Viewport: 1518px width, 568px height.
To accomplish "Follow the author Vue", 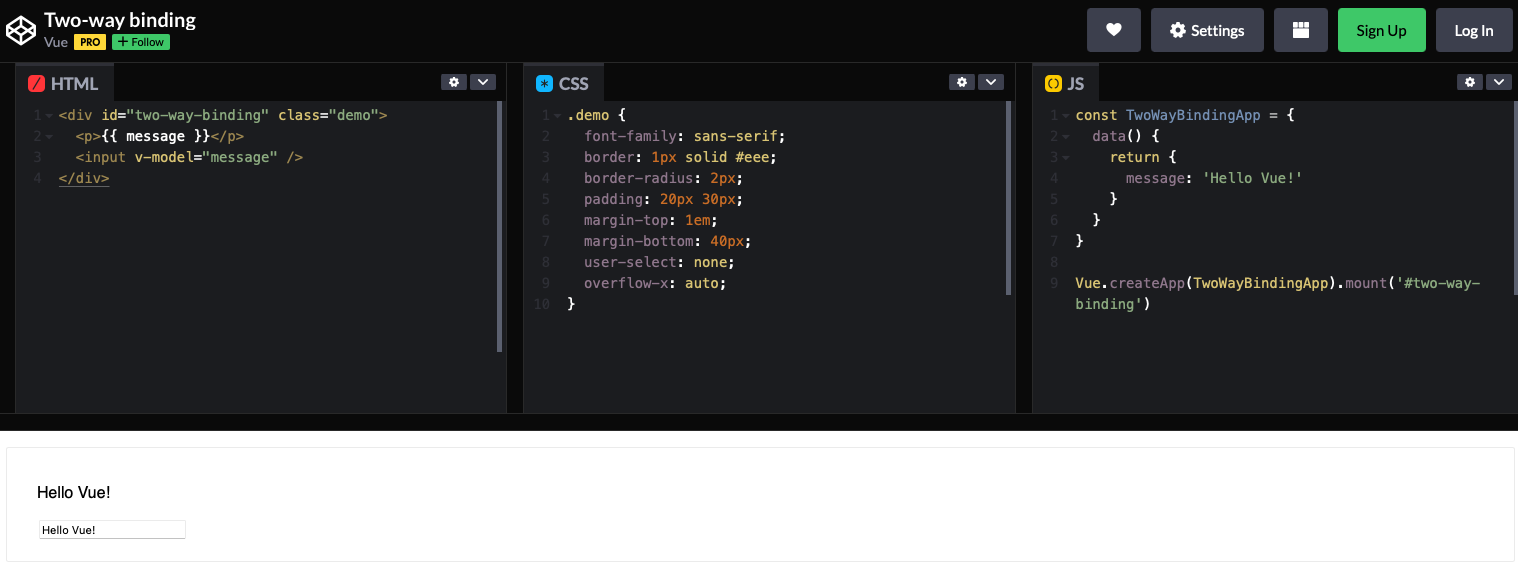I will coord(141,42).
